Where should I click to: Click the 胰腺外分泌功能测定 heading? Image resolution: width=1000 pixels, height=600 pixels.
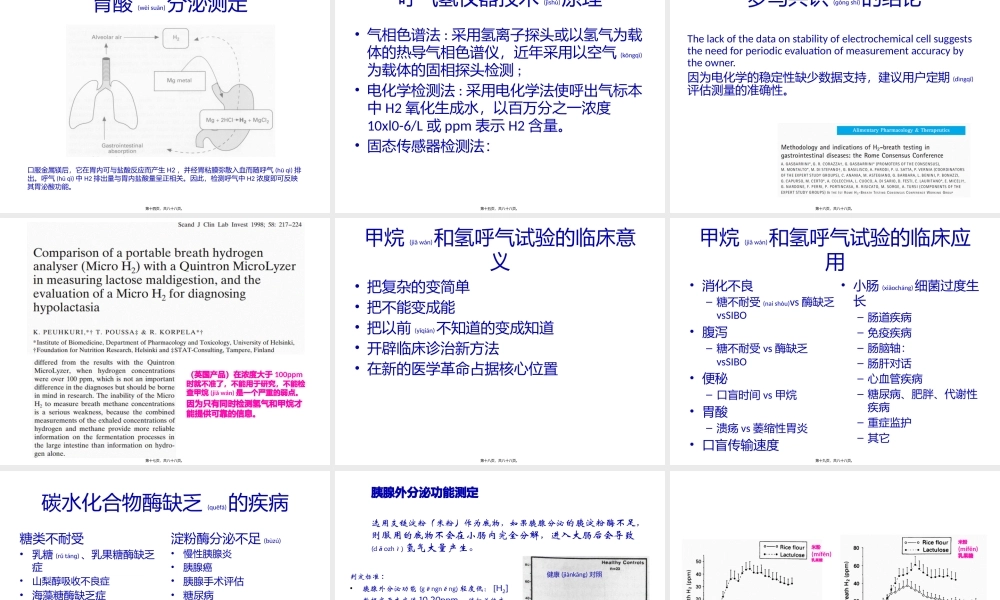coord(423,493)
